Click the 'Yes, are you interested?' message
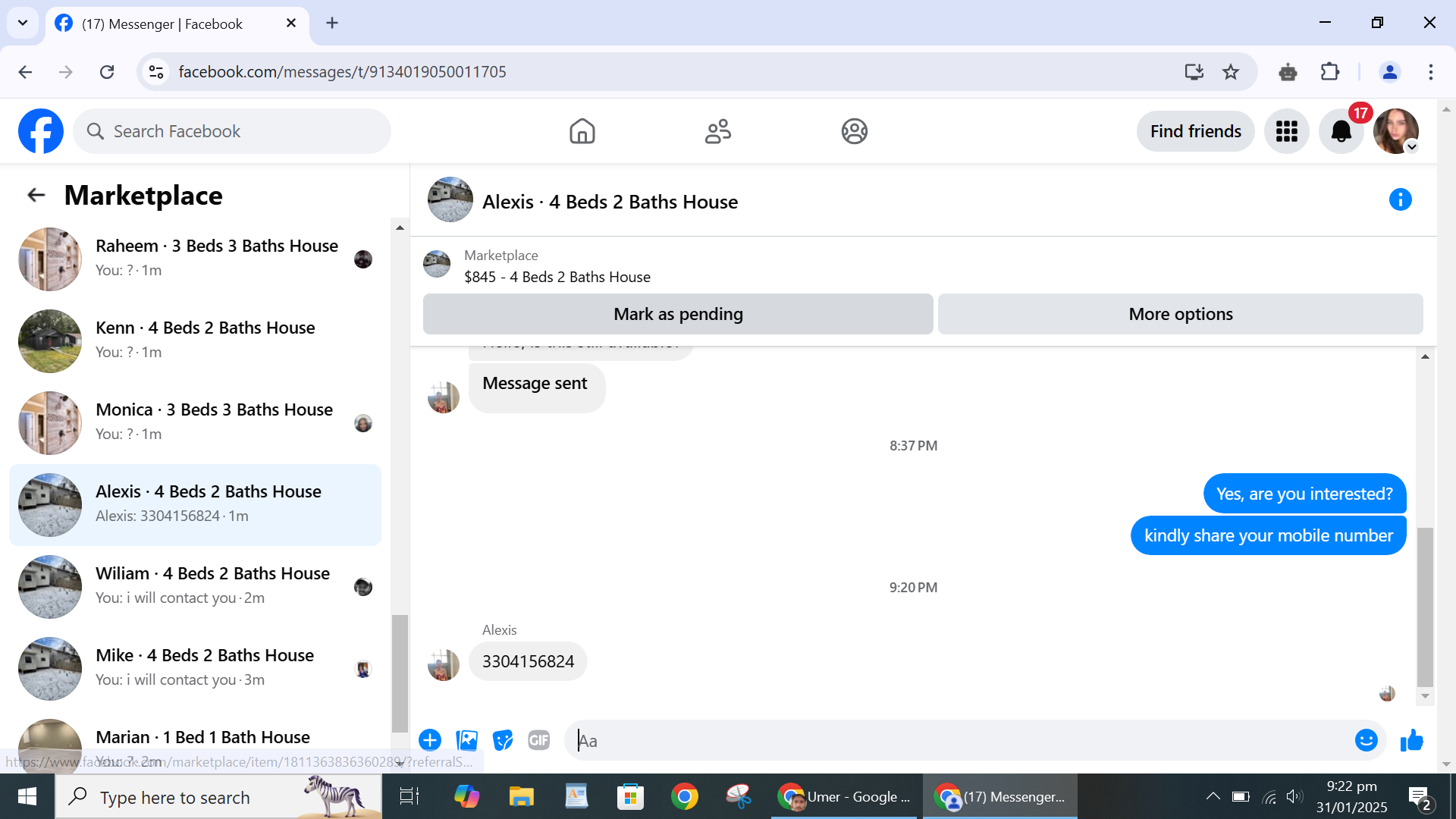The width and height of the screenshot is (1456, 819). pyautogui.click(x=1304, y=494)
